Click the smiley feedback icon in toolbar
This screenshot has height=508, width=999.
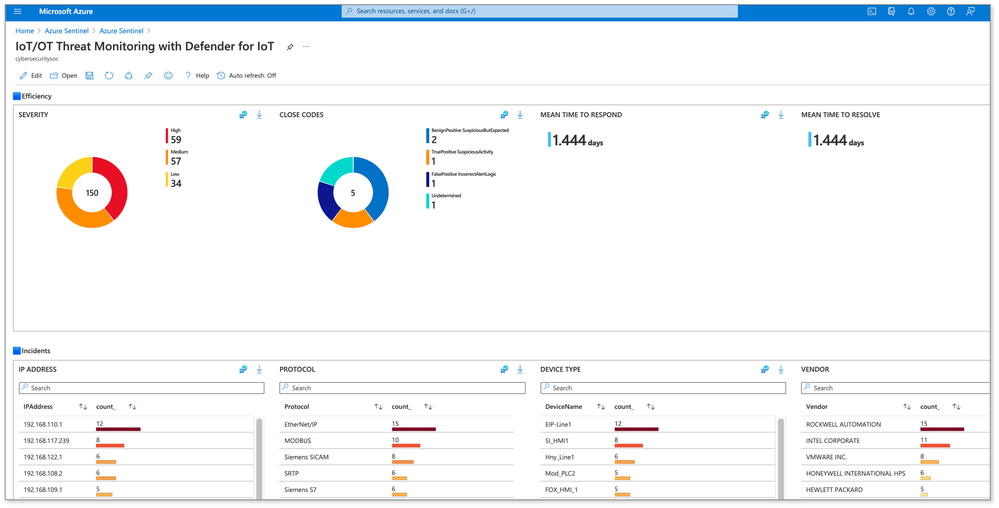[168, 75]
